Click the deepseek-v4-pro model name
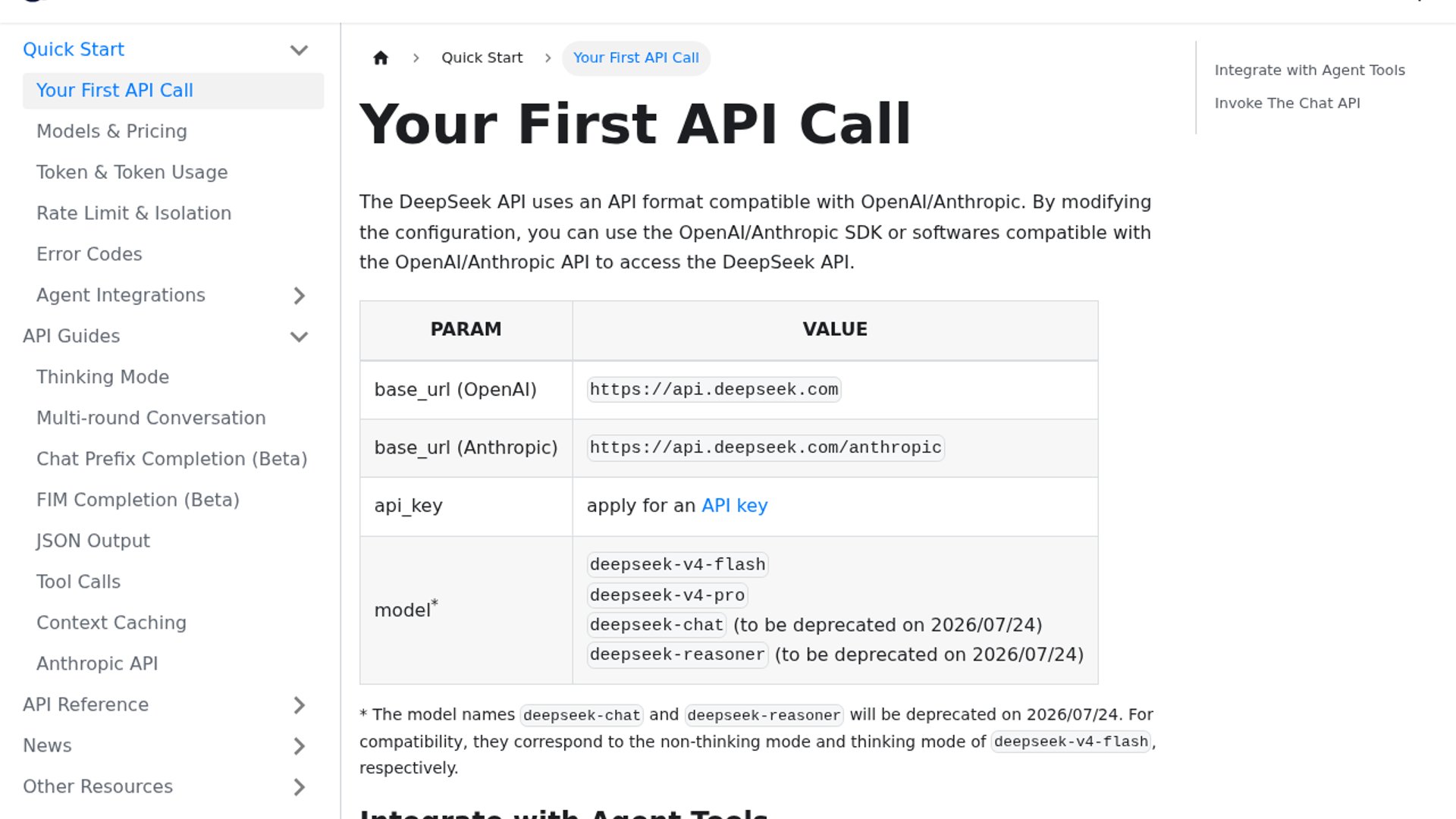 tap(667, 595)
